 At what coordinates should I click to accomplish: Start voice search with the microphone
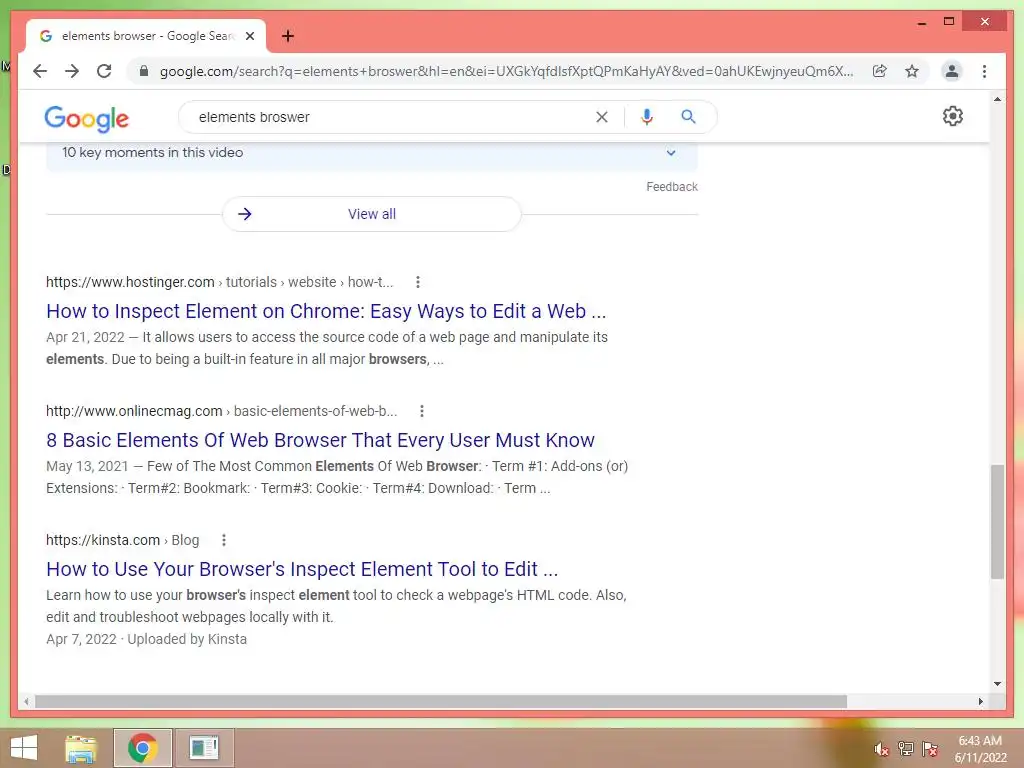click(x=647, y=117)
